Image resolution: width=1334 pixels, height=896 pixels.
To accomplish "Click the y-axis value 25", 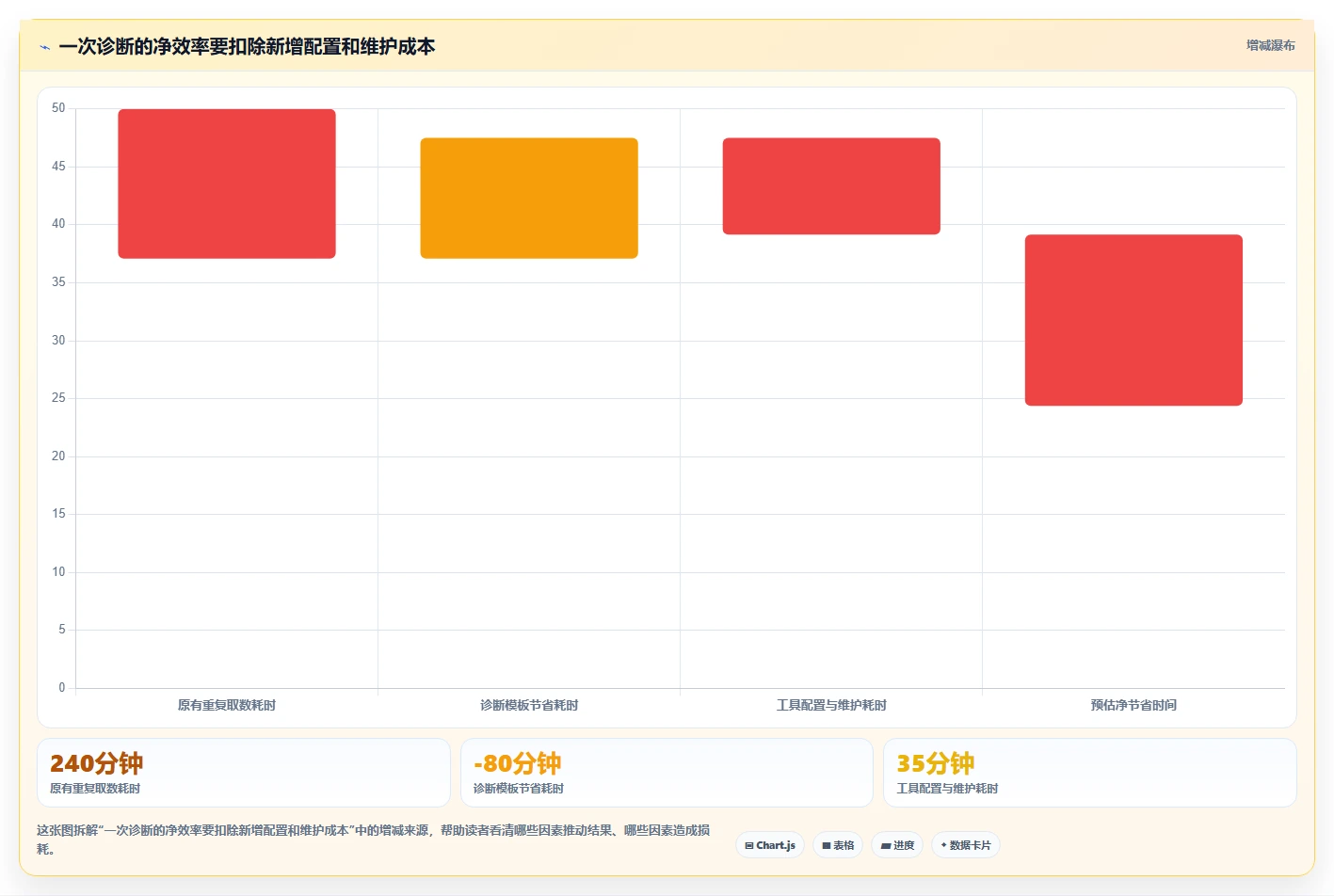I will [58, 398].
